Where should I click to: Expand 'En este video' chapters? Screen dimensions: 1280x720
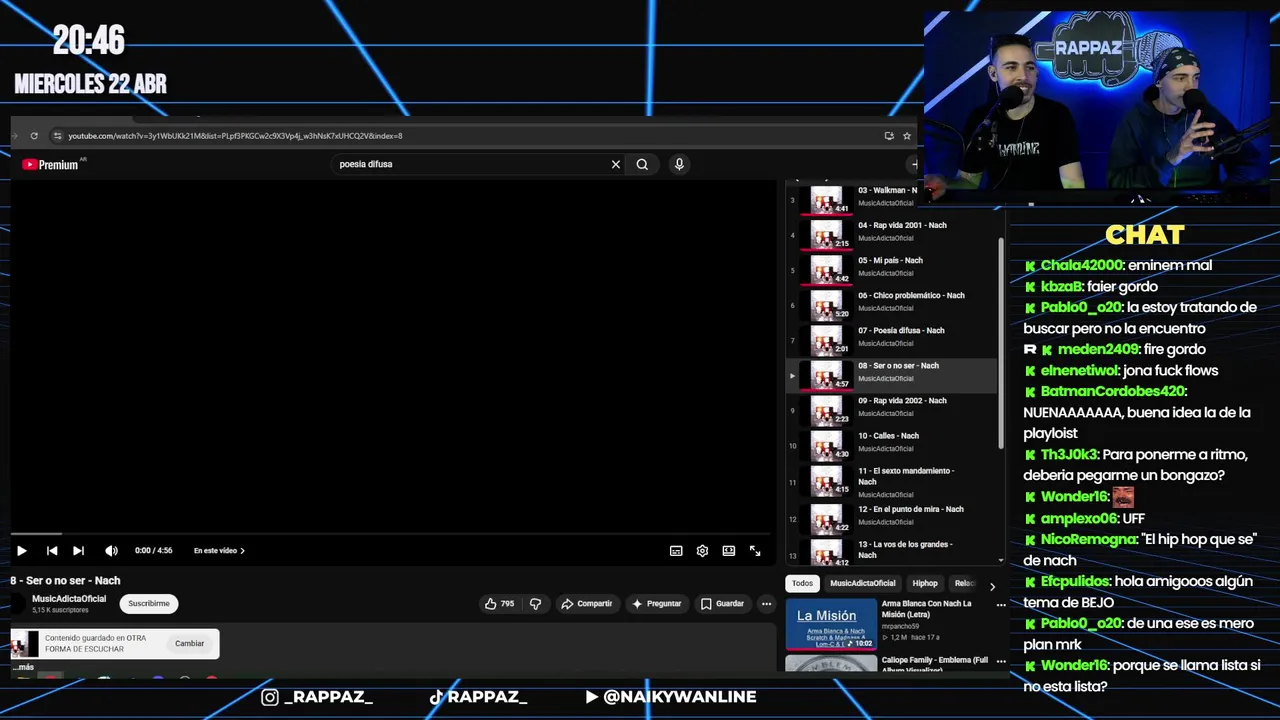219,551
